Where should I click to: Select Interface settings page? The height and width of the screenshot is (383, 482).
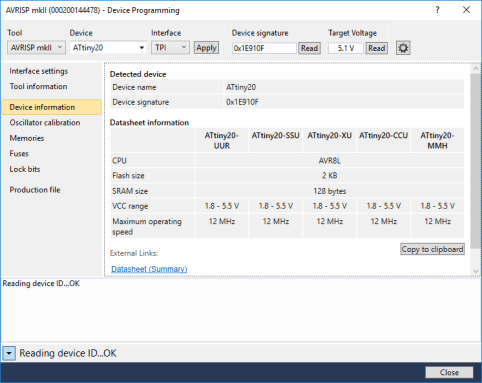39,71
